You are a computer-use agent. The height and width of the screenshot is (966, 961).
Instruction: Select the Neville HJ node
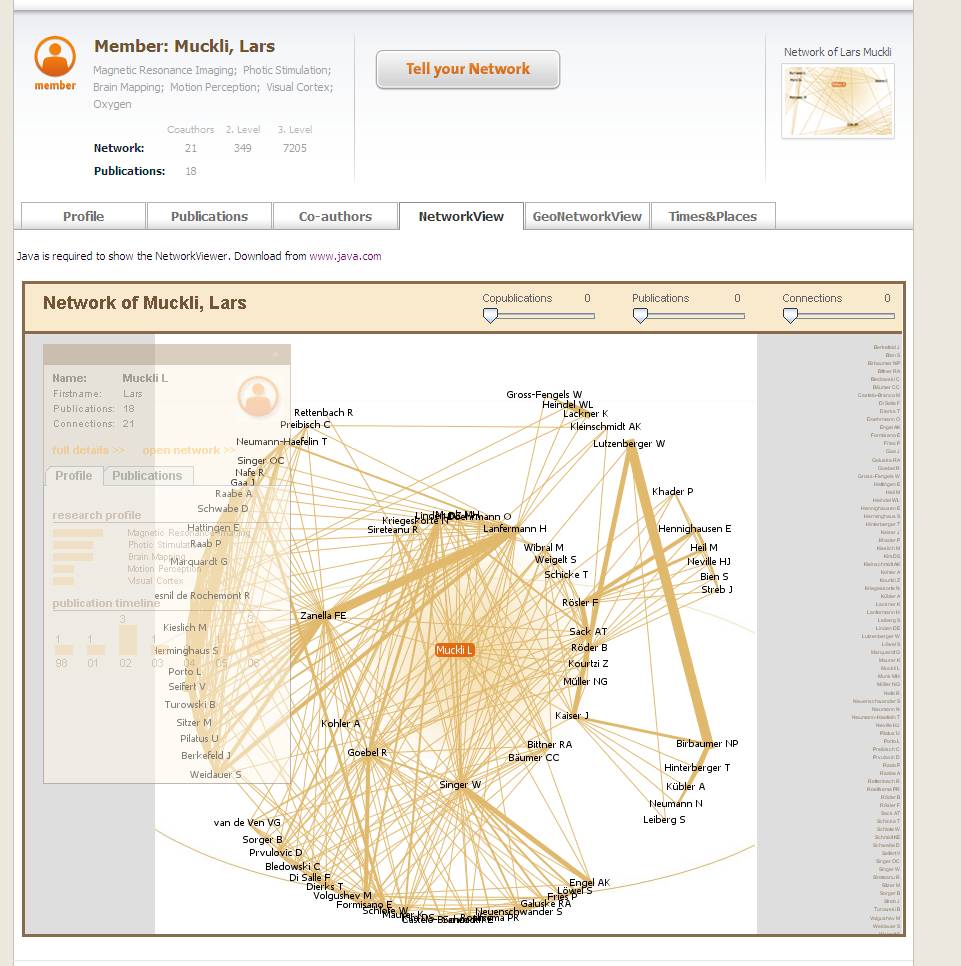tap(709, 561)
